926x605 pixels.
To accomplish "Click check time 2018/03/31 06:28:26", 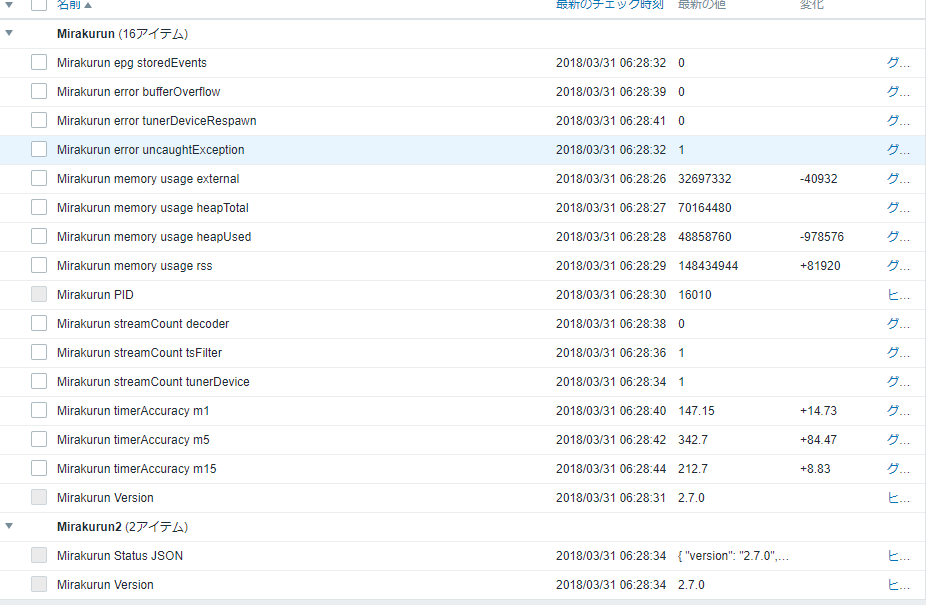I will pyautogui.click(x=611, y=178).
